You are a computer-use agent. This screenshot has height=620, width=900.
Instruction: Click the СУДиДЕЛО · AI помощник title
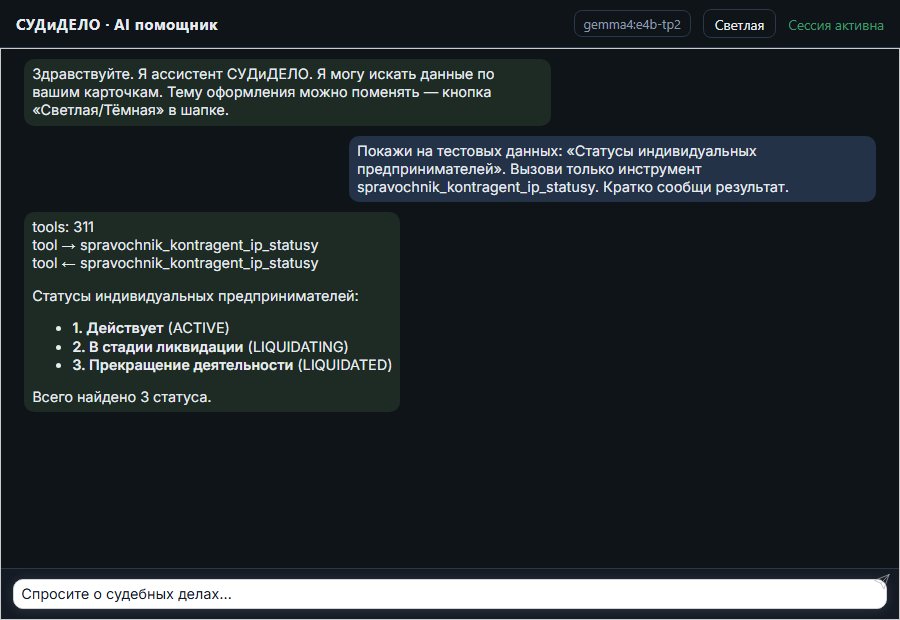point(117,25)
